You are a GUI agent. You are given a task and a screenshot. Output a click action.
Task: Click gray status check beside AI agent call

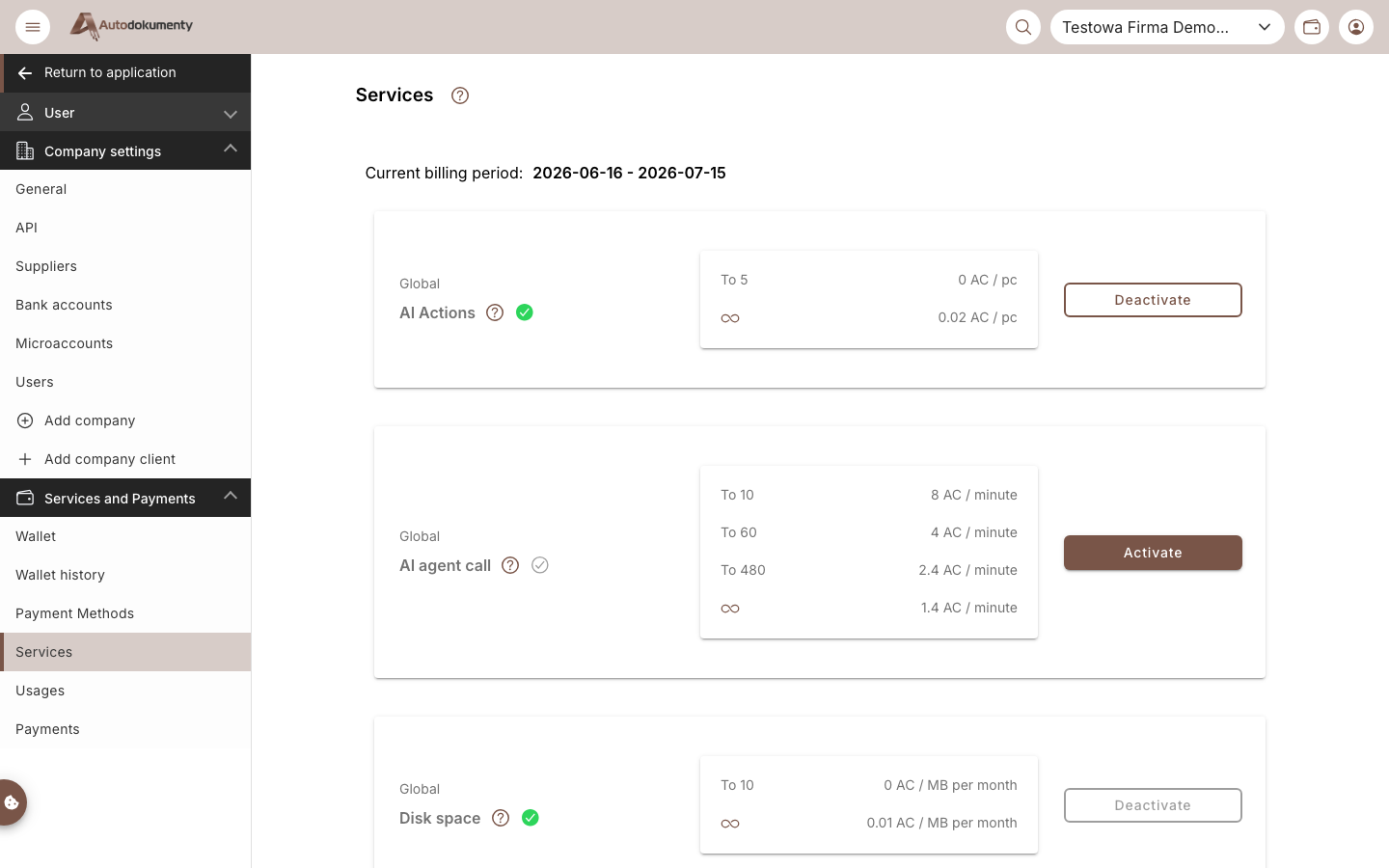(x=540, y=565)
